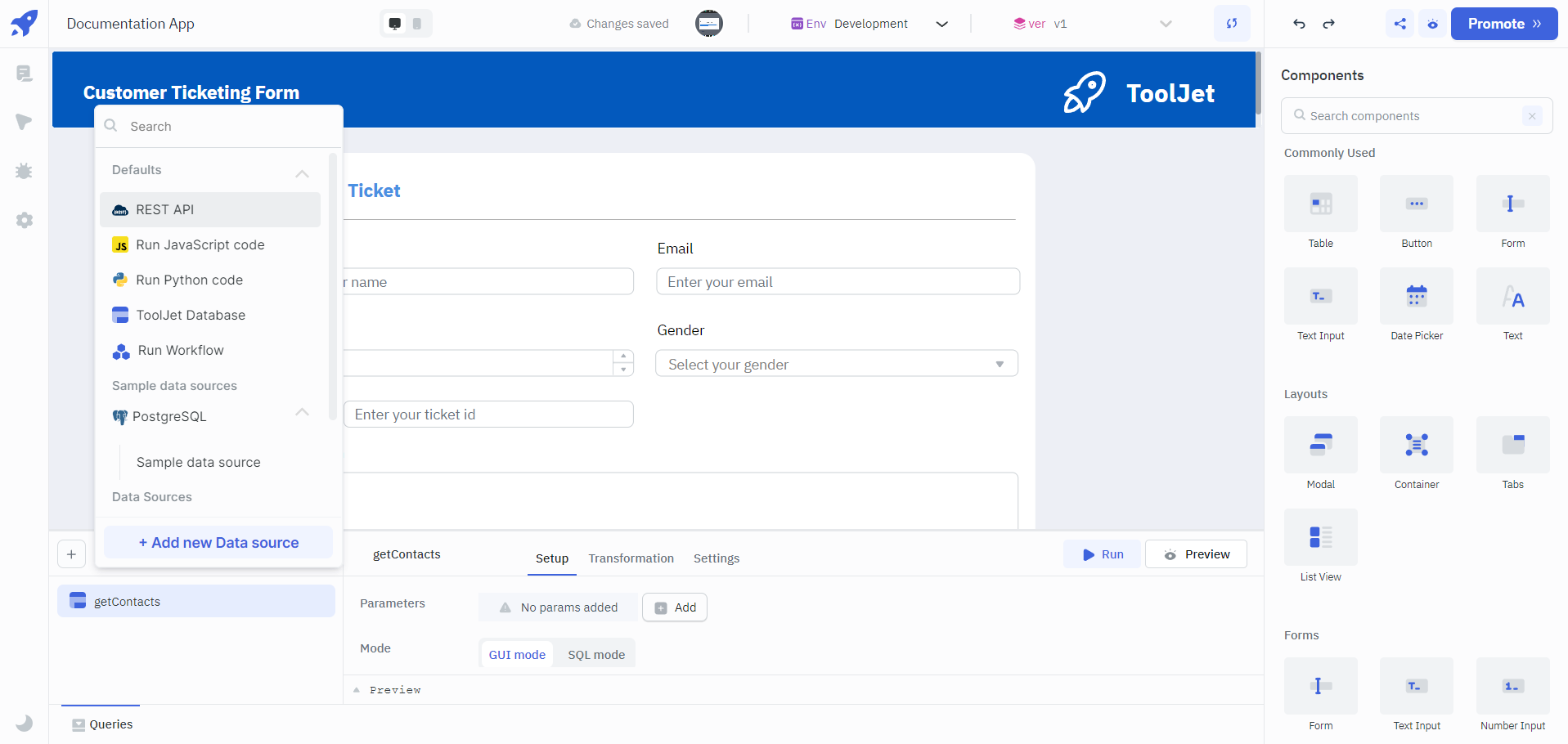Click the gitsync icon button
The width and height of the screenshot is (1568, 744).
1232,24
